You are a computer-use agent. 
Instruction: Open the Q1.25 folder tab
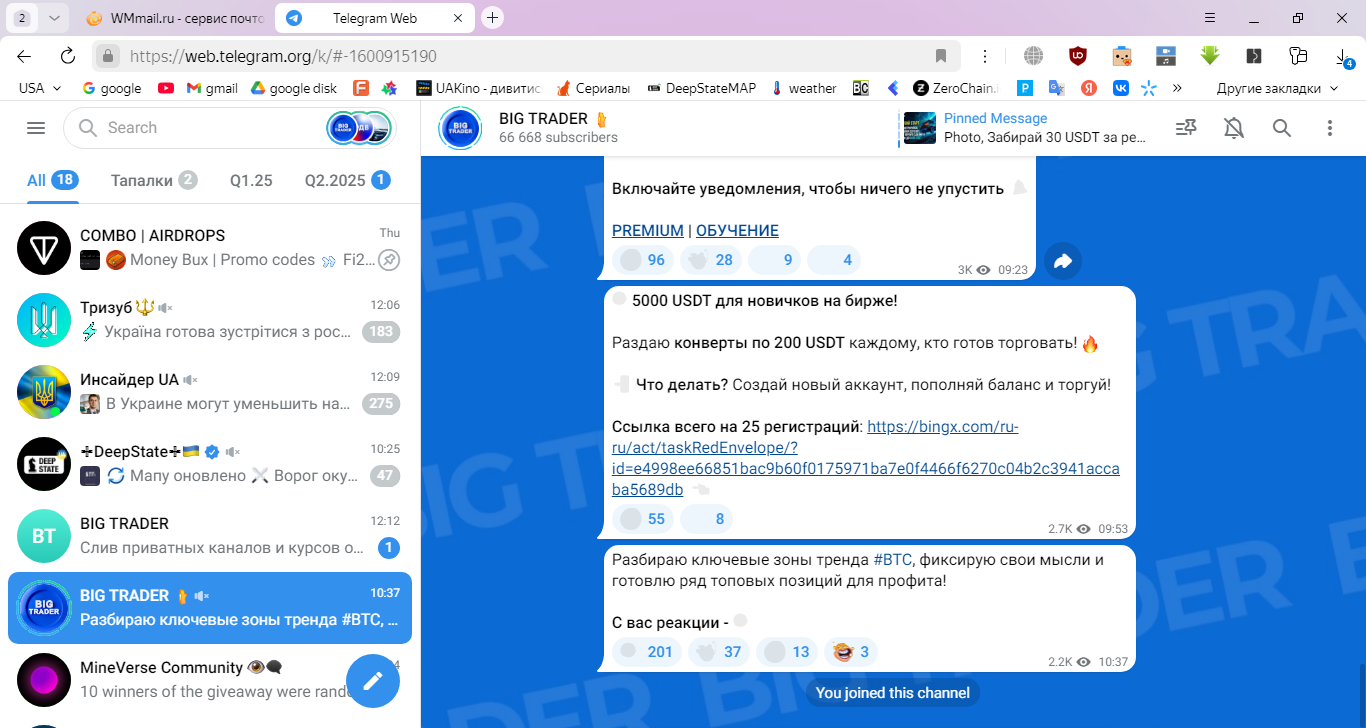point(251,181)
